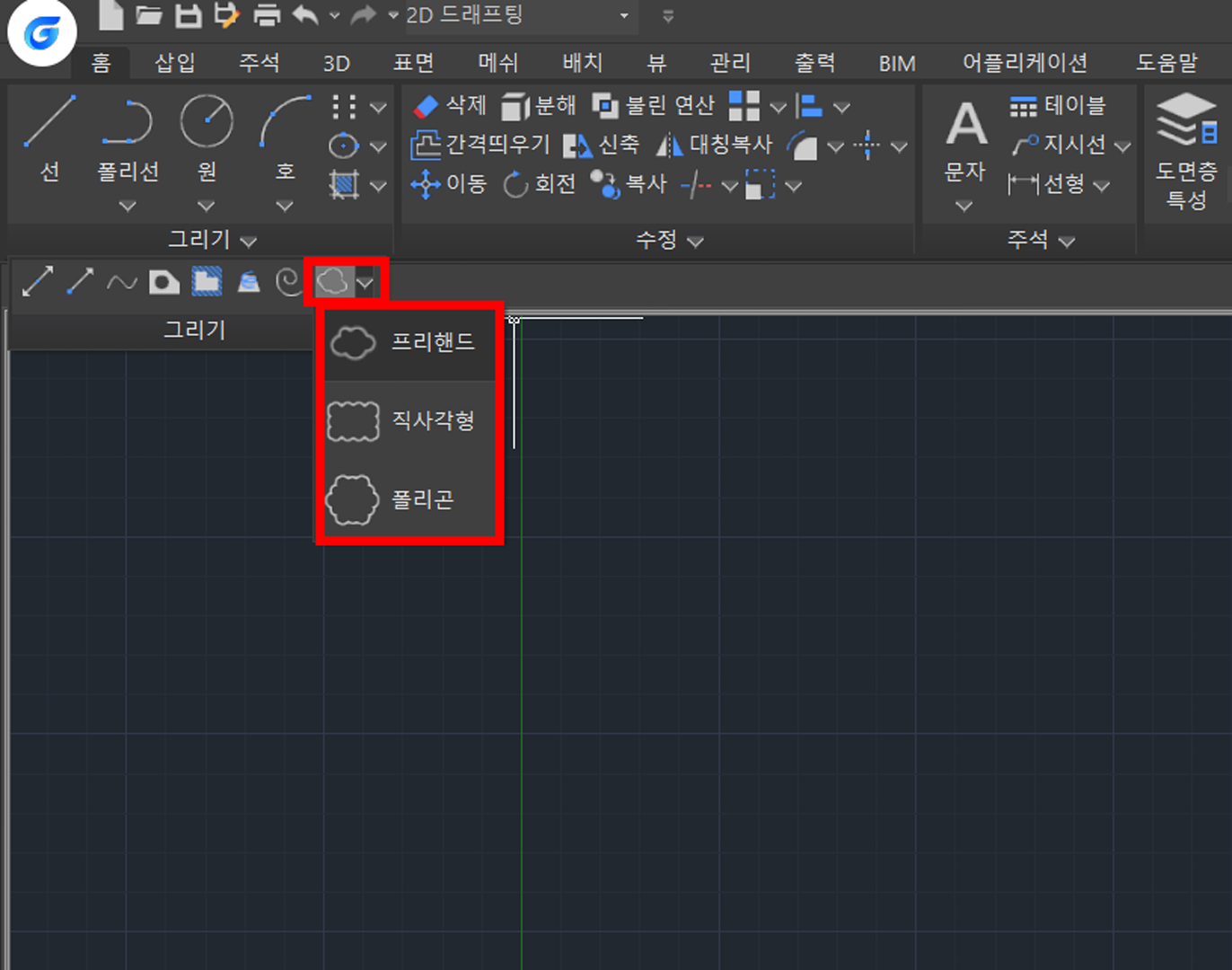Switch to the 삽입 ribbon tab
1232x970 pixels.
(x=175, y=62)
